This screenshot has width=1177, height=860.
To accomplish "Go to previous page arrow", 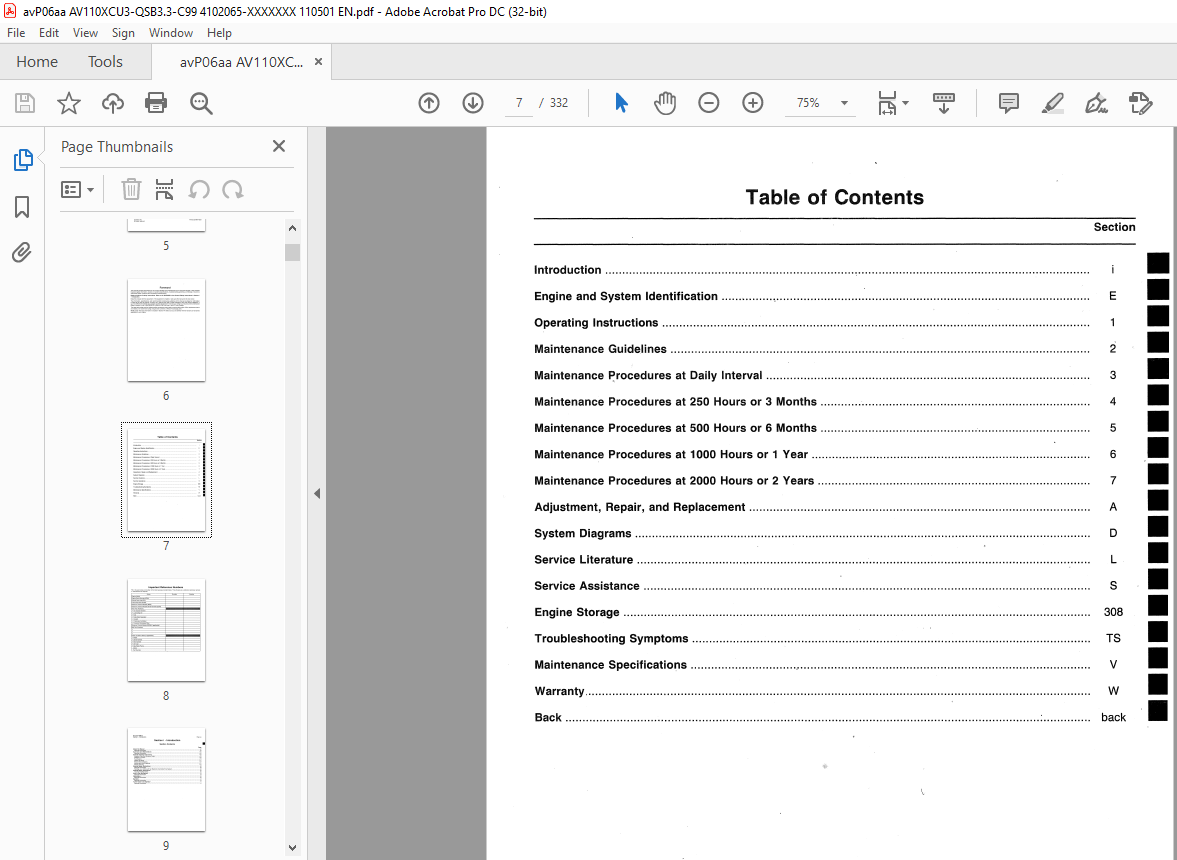I will click(429, 103).
